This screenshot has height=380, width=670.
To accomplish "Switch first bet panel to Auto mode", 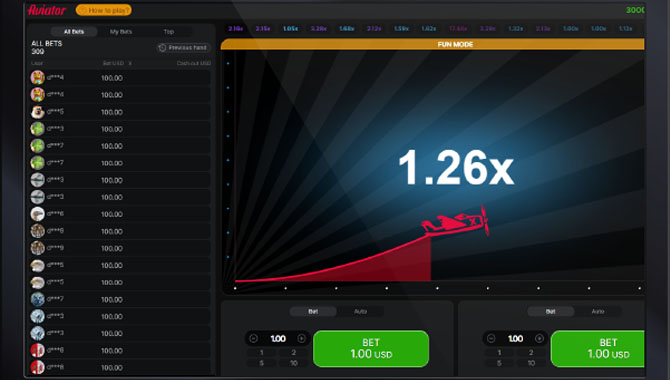I will (360, 312).
